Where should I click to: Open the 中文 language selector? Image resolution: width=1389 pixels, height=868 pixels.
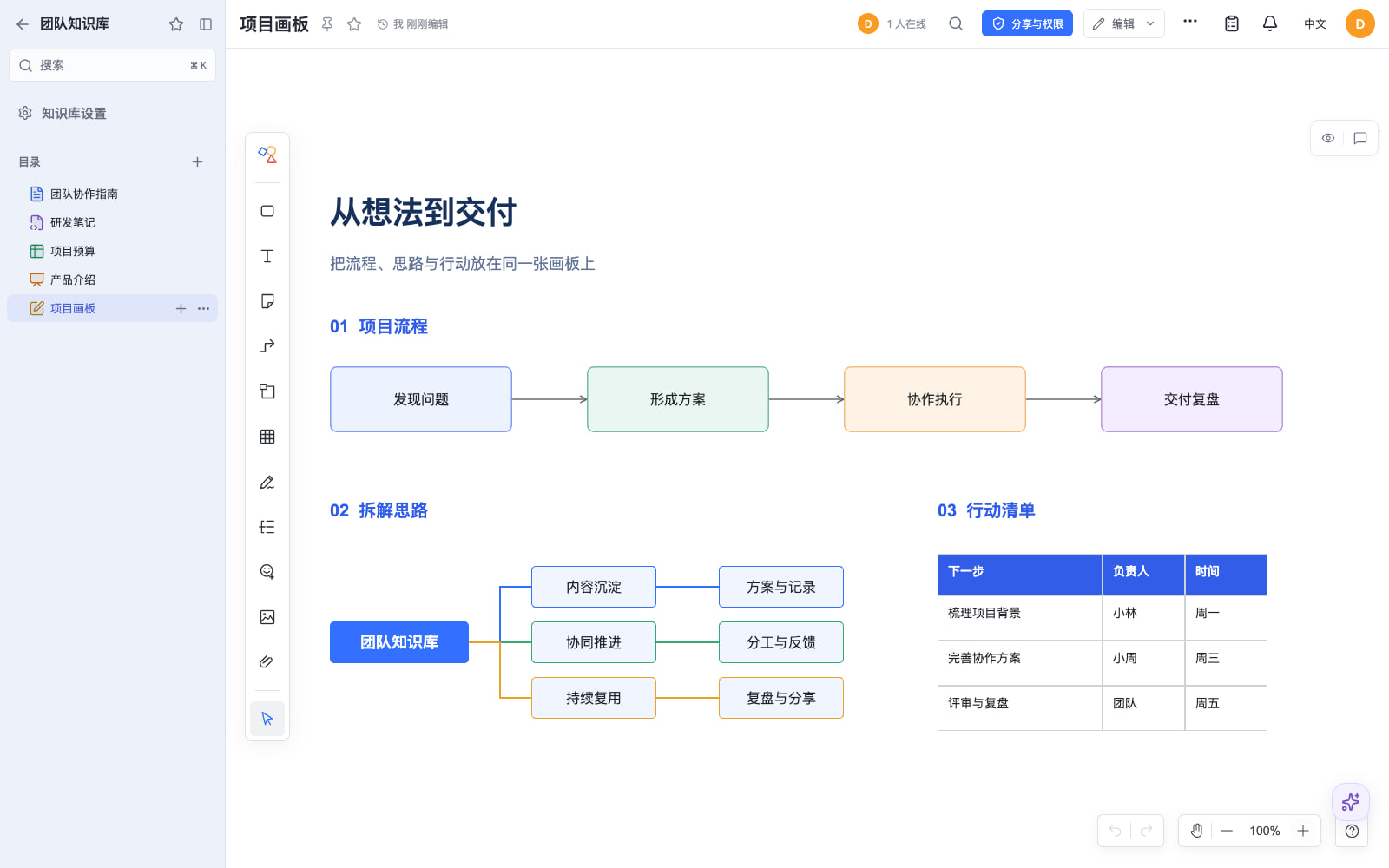click(1315, 24)
